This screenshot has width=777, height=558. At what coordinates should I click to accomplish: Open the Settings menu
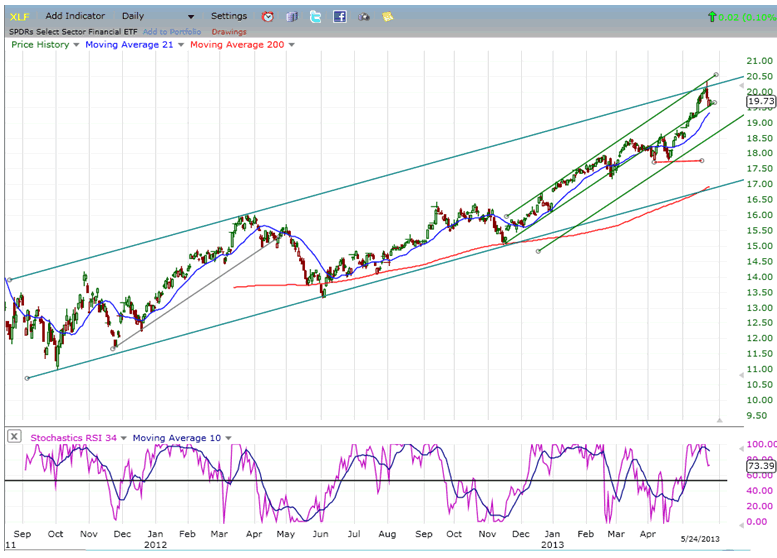229,16
